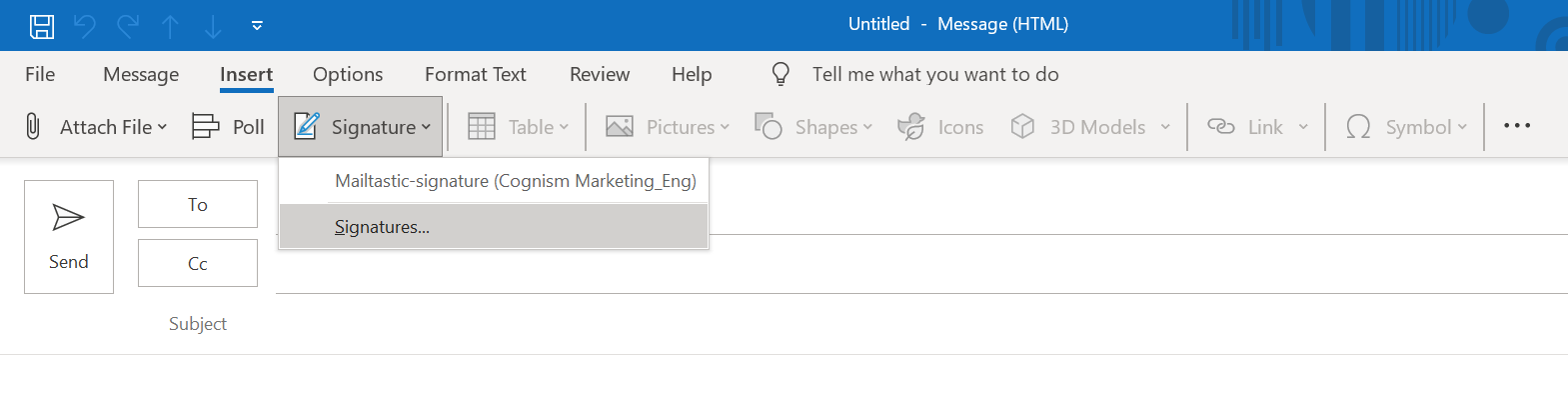Click the Attach File paperclip icon

33,127
